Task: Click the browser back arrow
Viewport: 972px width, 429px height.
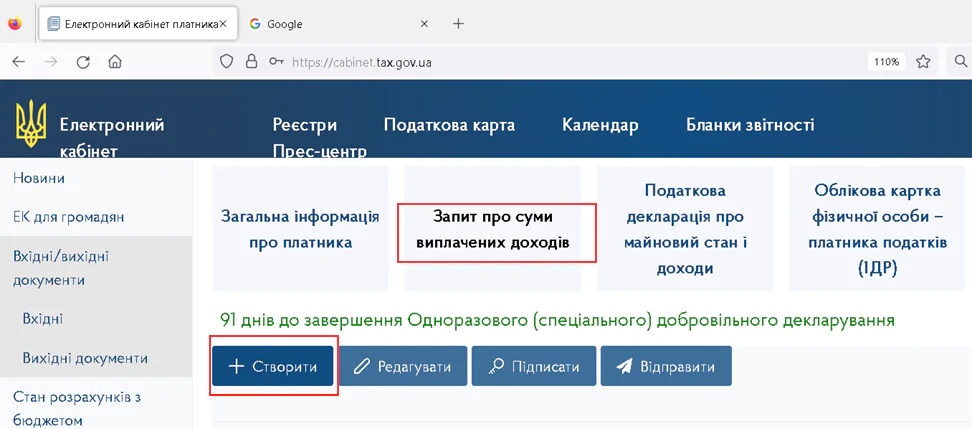Action: 18,62
